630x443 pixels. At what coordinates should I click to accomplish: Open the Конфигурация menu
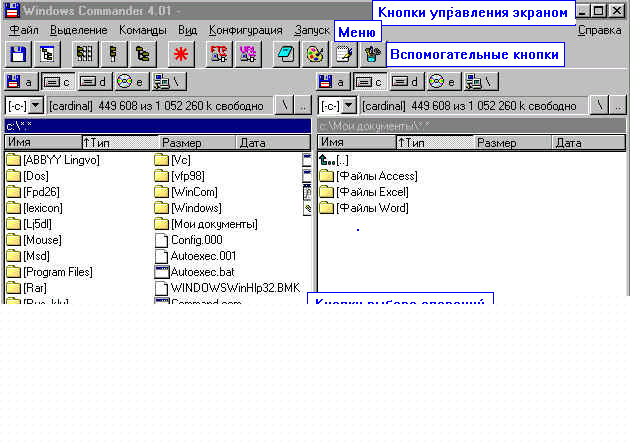[x=243, y=31]
